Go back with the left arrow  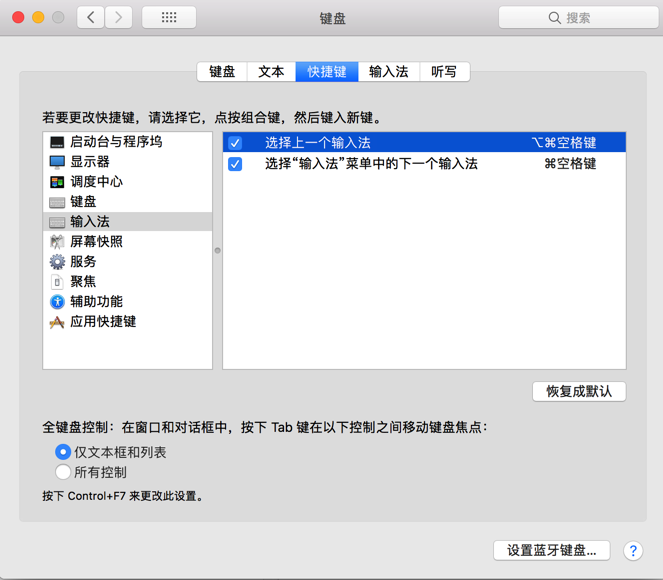pos(90,17)
